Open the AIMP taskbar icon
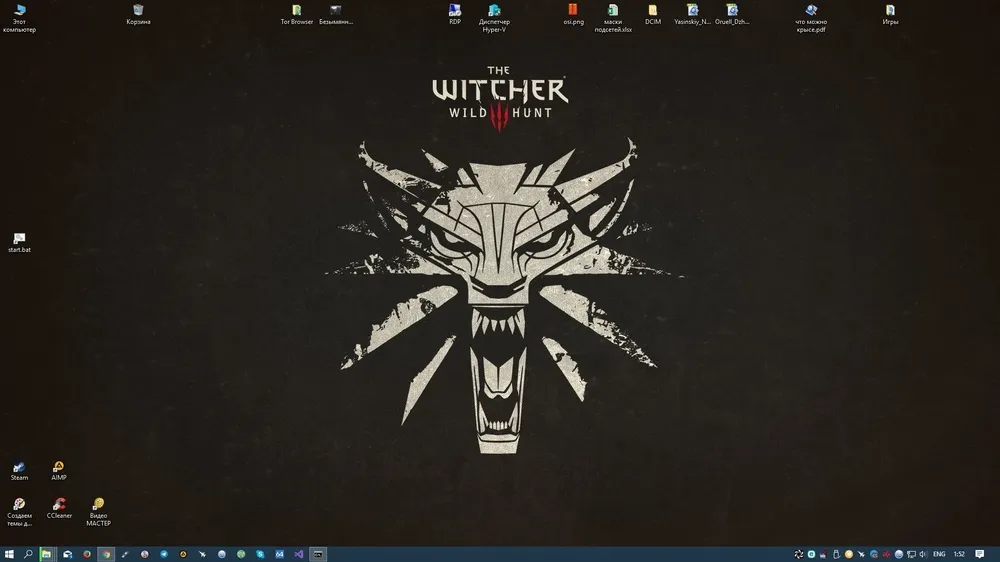The width and height of the screenshot is (1000, 562). (183, 554)
